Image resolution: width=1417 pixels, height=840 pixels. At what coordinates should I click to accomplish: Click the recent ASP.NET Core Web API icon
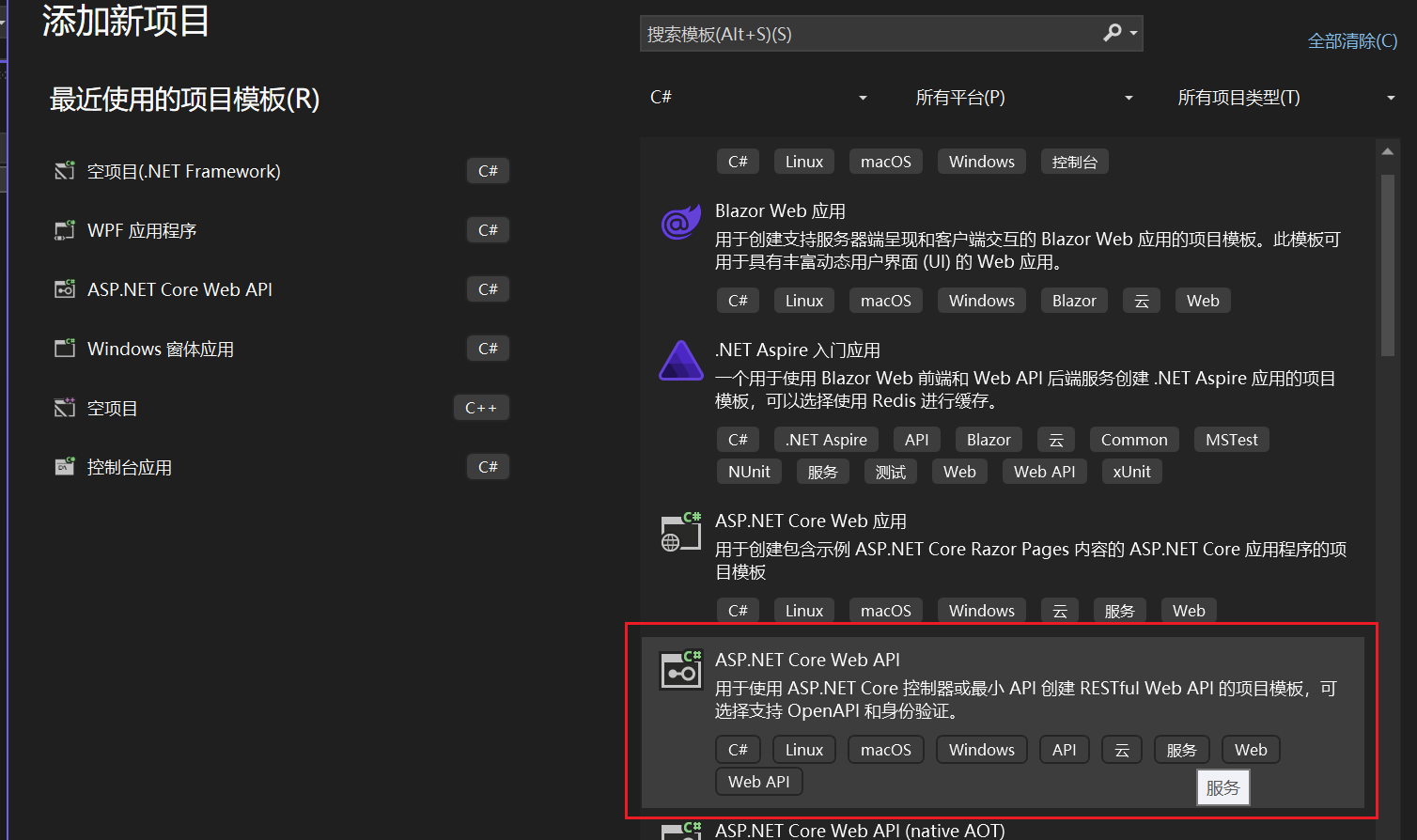(65, 289)
